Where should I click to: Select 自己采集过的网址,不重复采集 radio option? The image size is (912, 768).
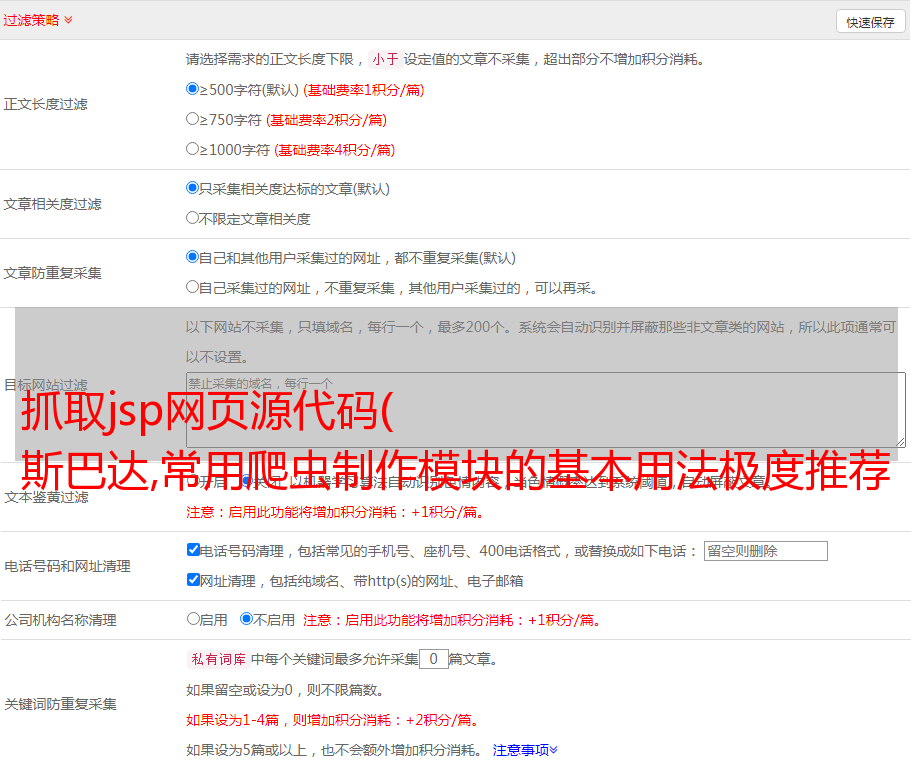click(x=192, y=287)
